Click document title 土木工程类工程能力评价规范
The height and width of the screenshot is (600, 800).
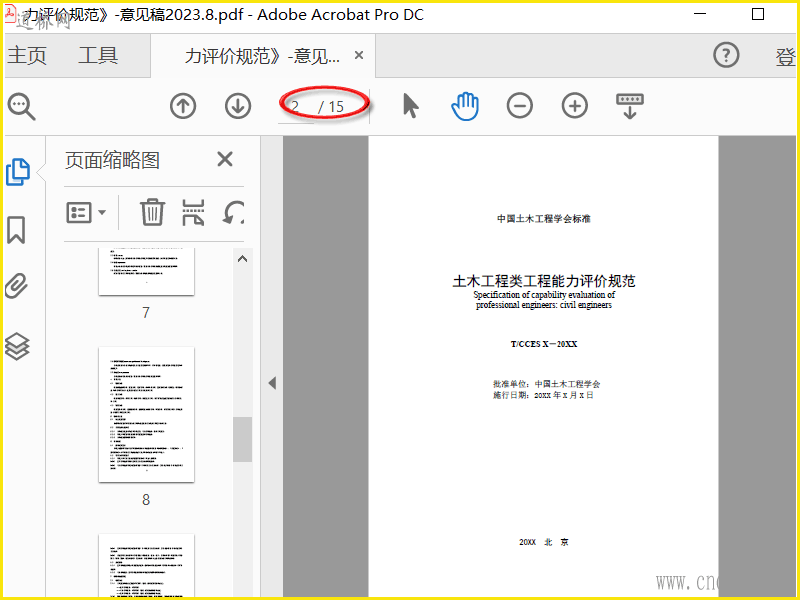click(544, 281)
